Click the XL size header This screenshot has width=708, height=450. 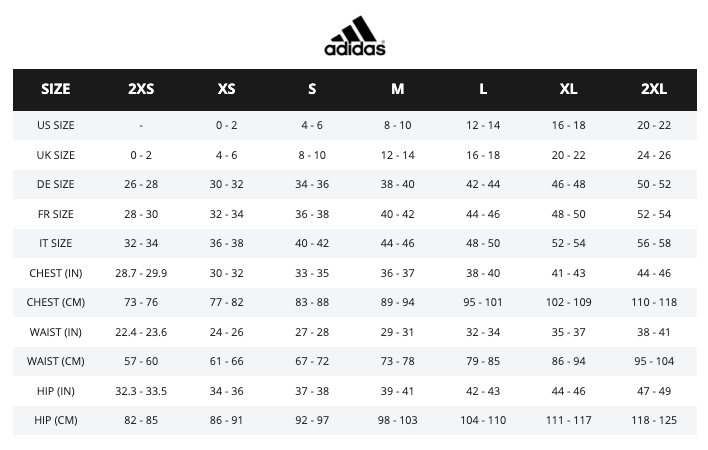[568, 89]
